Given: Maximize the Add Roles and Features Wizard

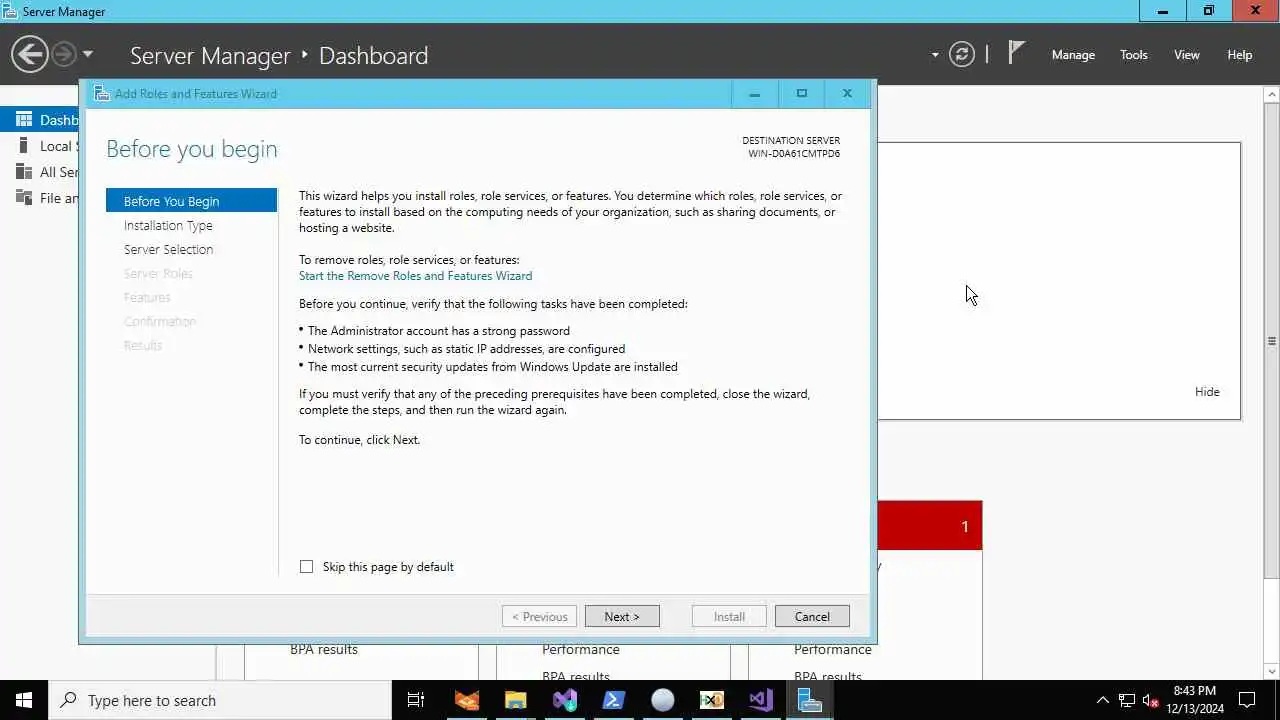Looking at the screenshot, I should [801, 93].
